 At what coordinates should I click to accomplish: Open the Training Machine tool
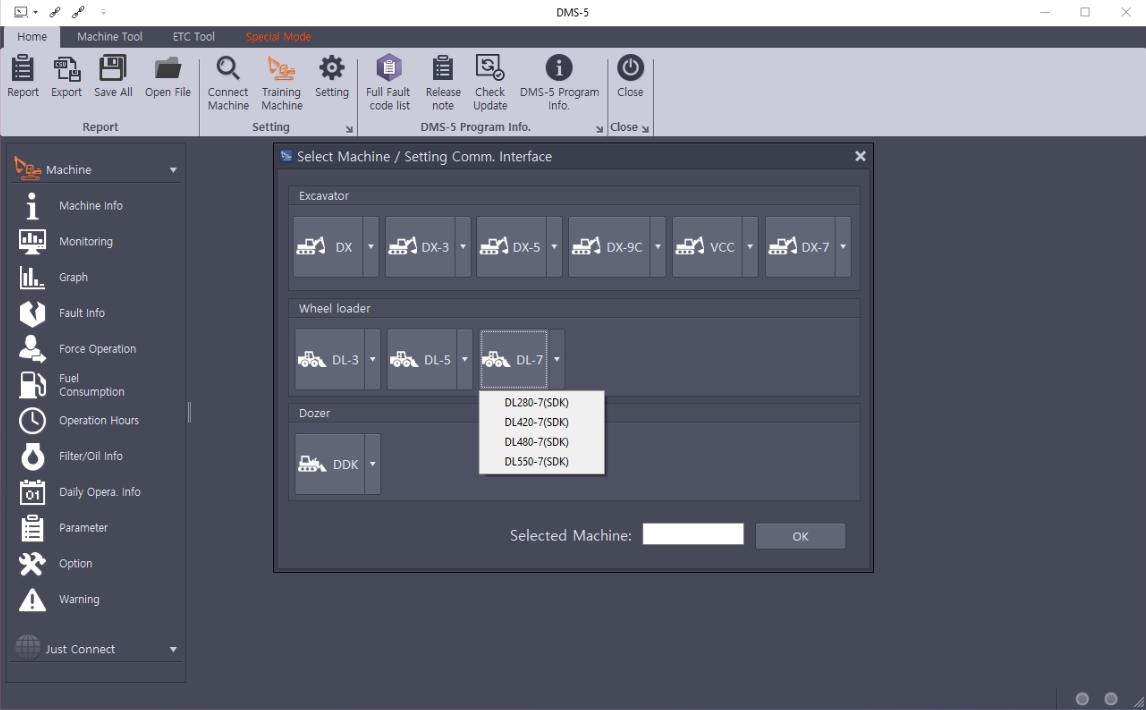coord(281,69)
